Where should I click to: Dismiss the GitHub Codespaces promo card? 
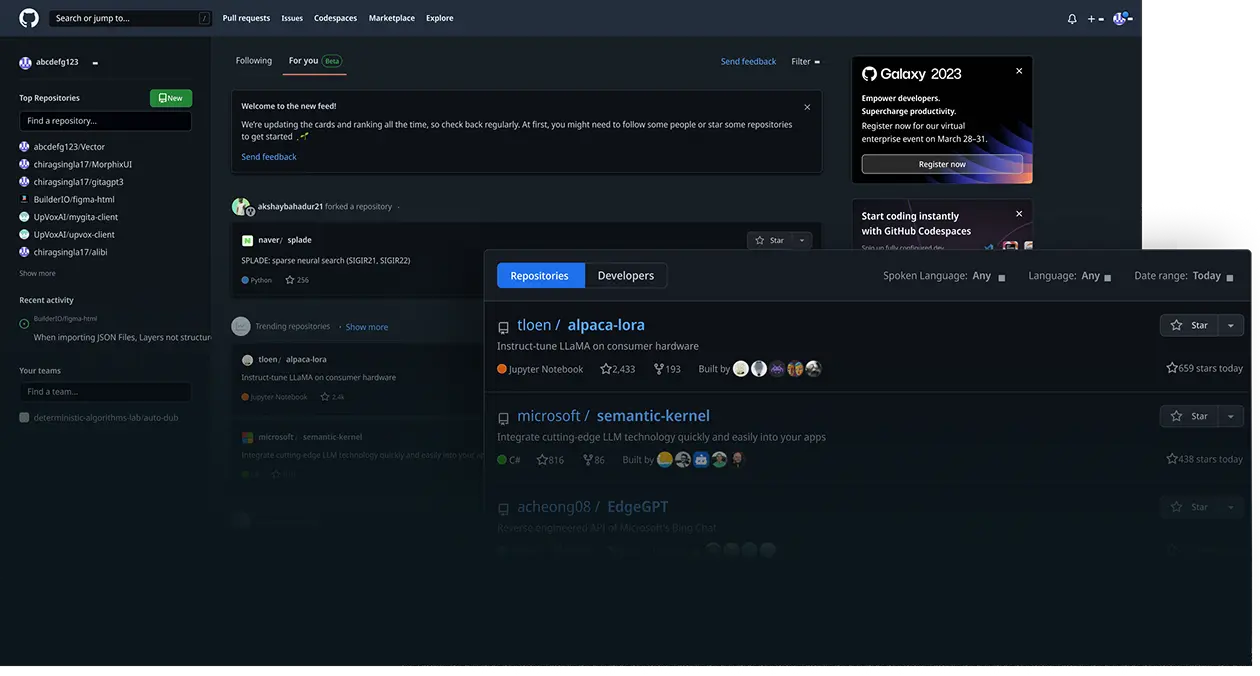(1019, 214)
